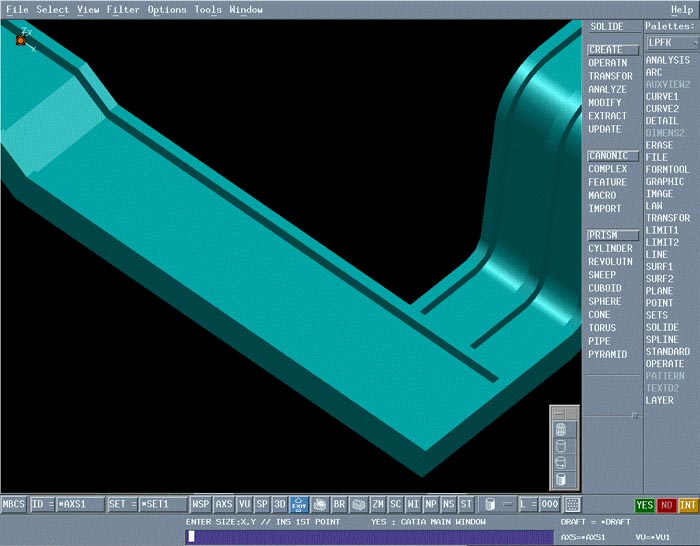
Task: Click the printer icon in bottom toolbar
Action: point(320,505)
